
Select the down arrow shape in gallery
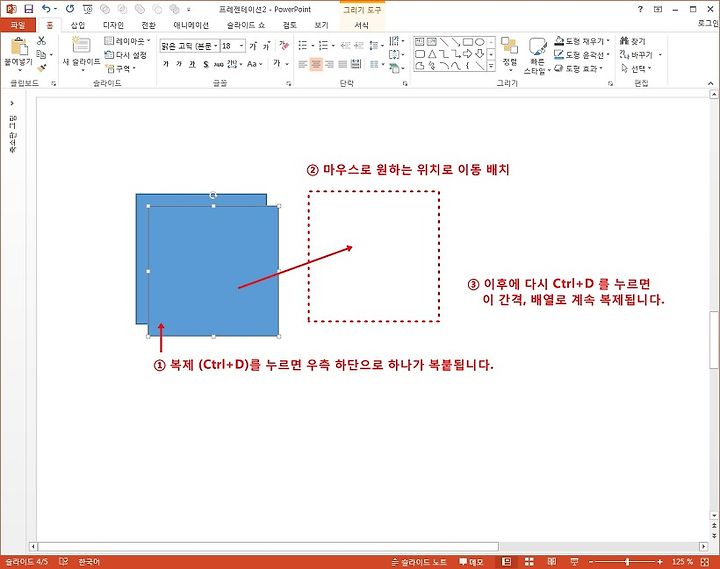point(479,54)
